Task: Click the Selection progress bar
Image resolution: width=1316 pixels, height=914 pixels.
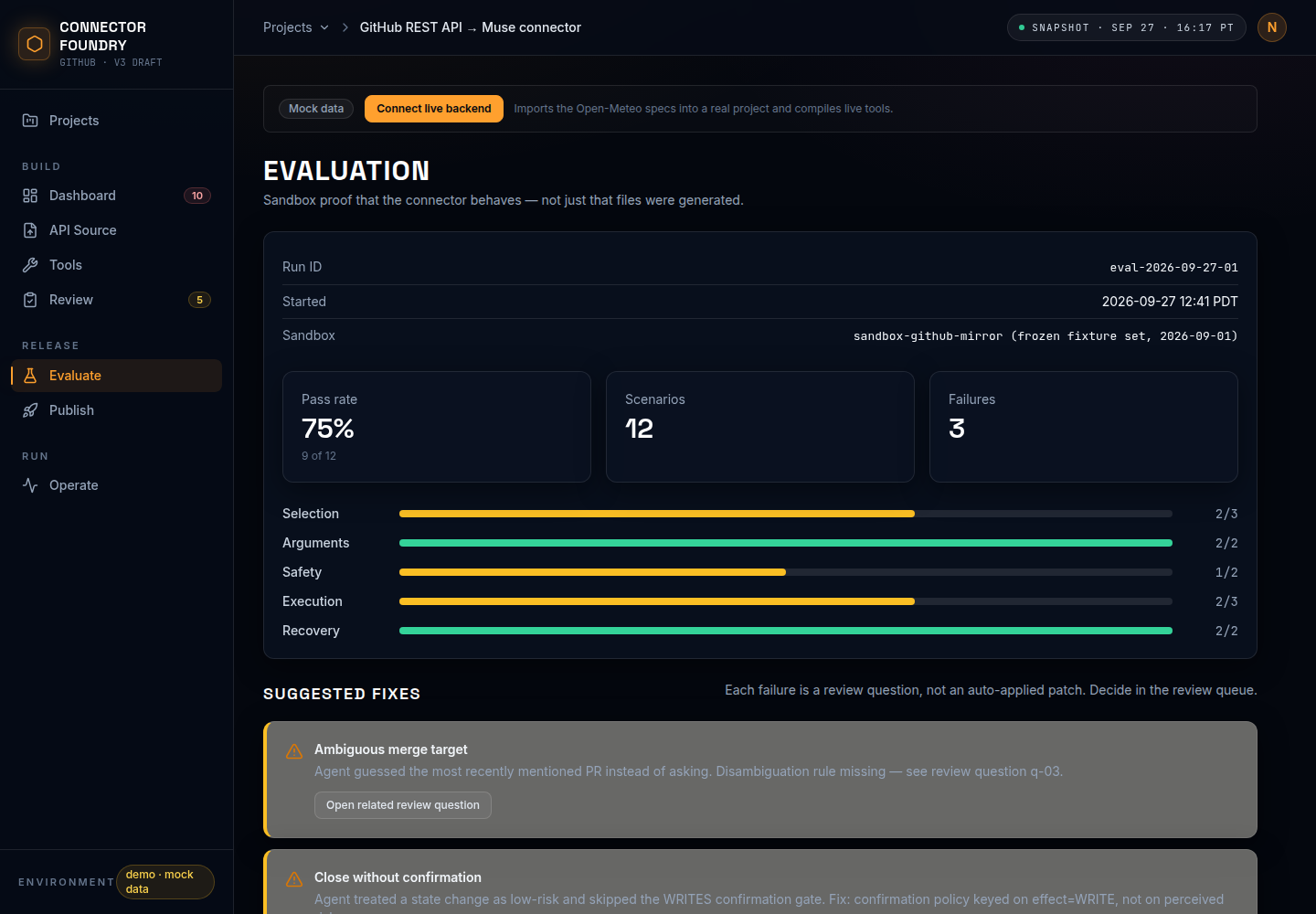Action: (786, 514)
